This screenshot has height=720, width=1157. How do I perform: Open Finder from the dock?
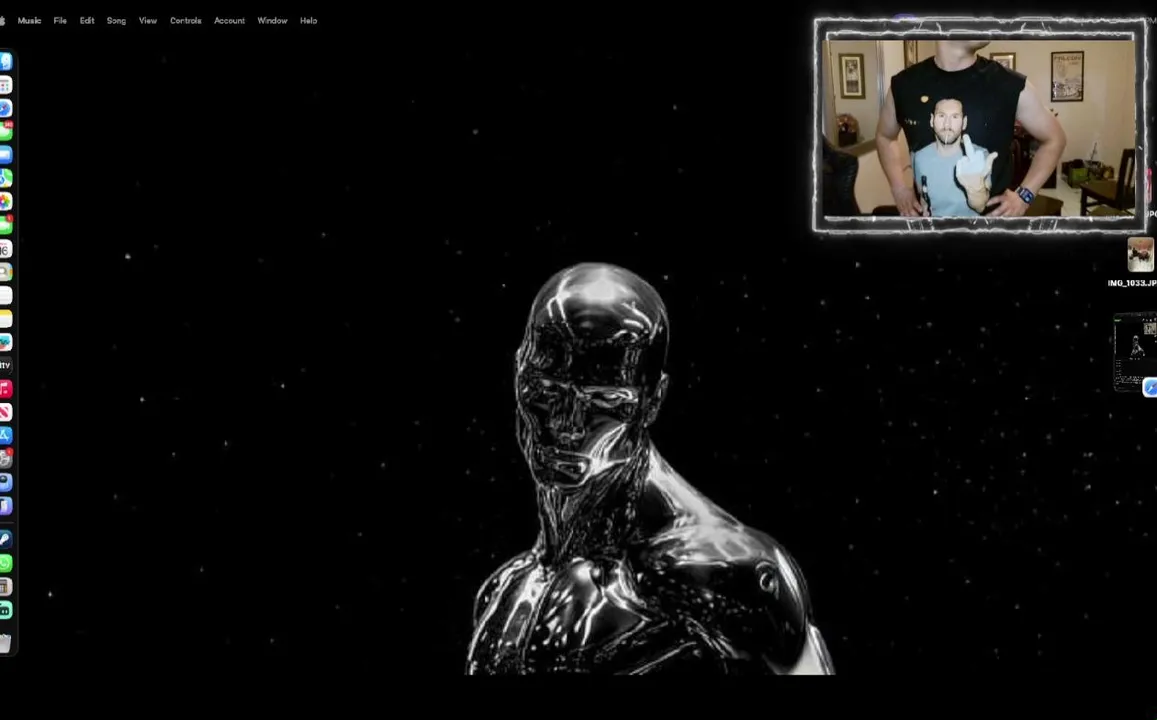(x=5, y=62)
